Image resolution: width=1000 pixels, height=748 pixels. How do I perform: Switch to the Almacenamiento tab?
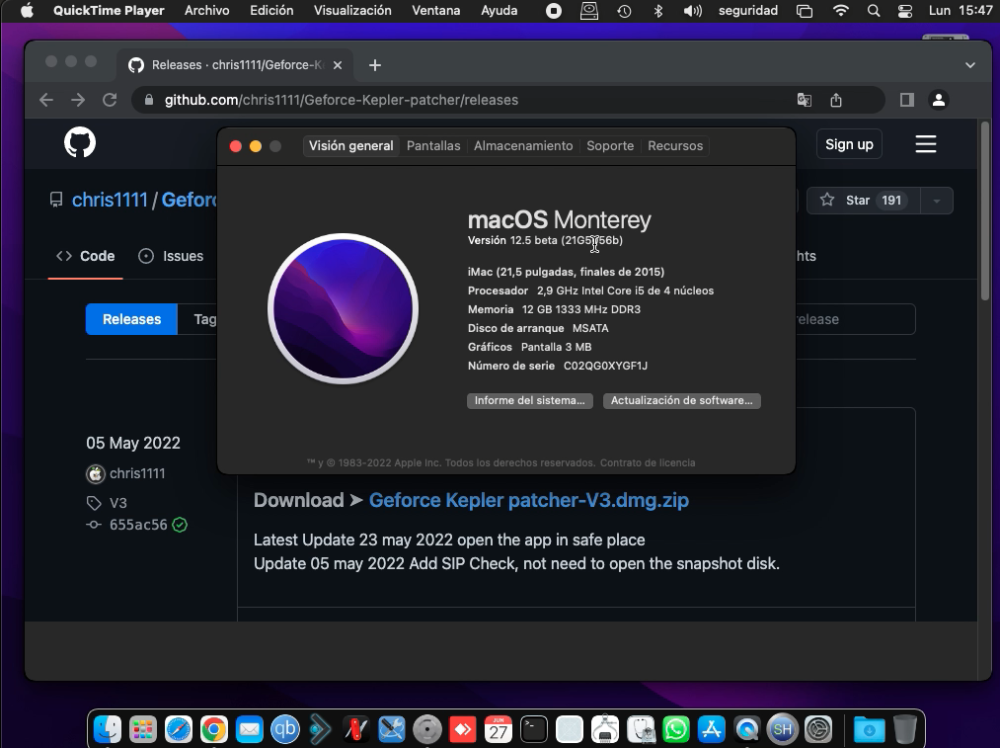click(523, 146)
